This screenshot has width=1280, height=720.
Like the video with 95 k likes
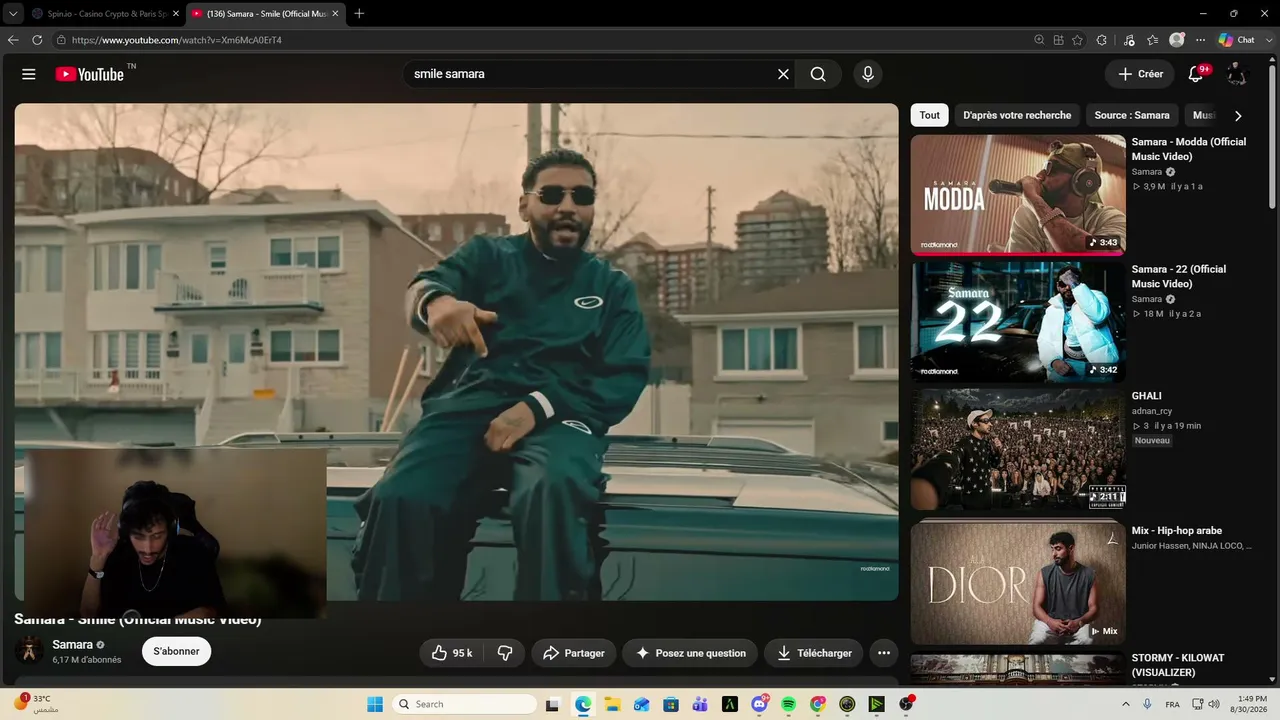[x=451, y=653]
